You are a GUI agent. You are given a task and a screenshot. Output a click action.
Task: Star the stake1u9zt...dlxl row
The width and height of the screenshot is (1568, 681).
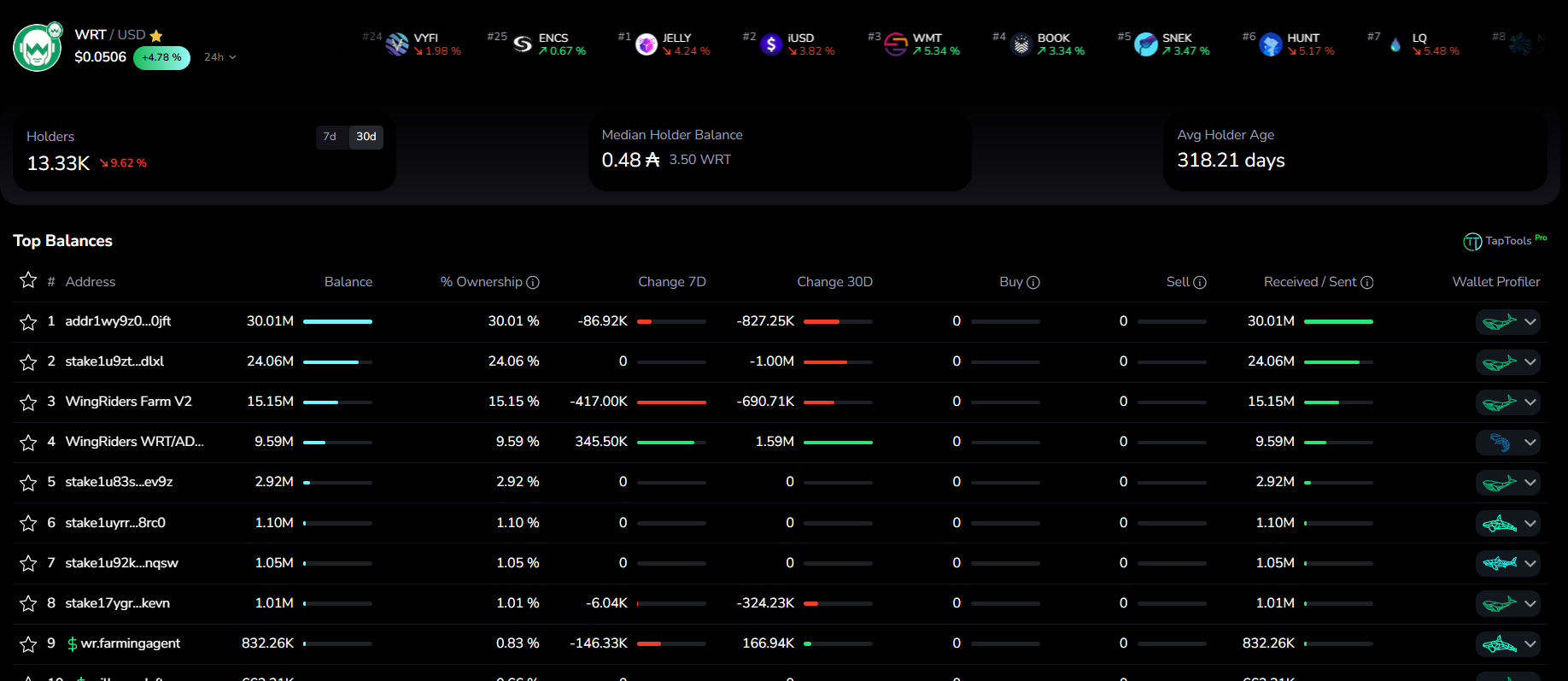click(28, 362)
